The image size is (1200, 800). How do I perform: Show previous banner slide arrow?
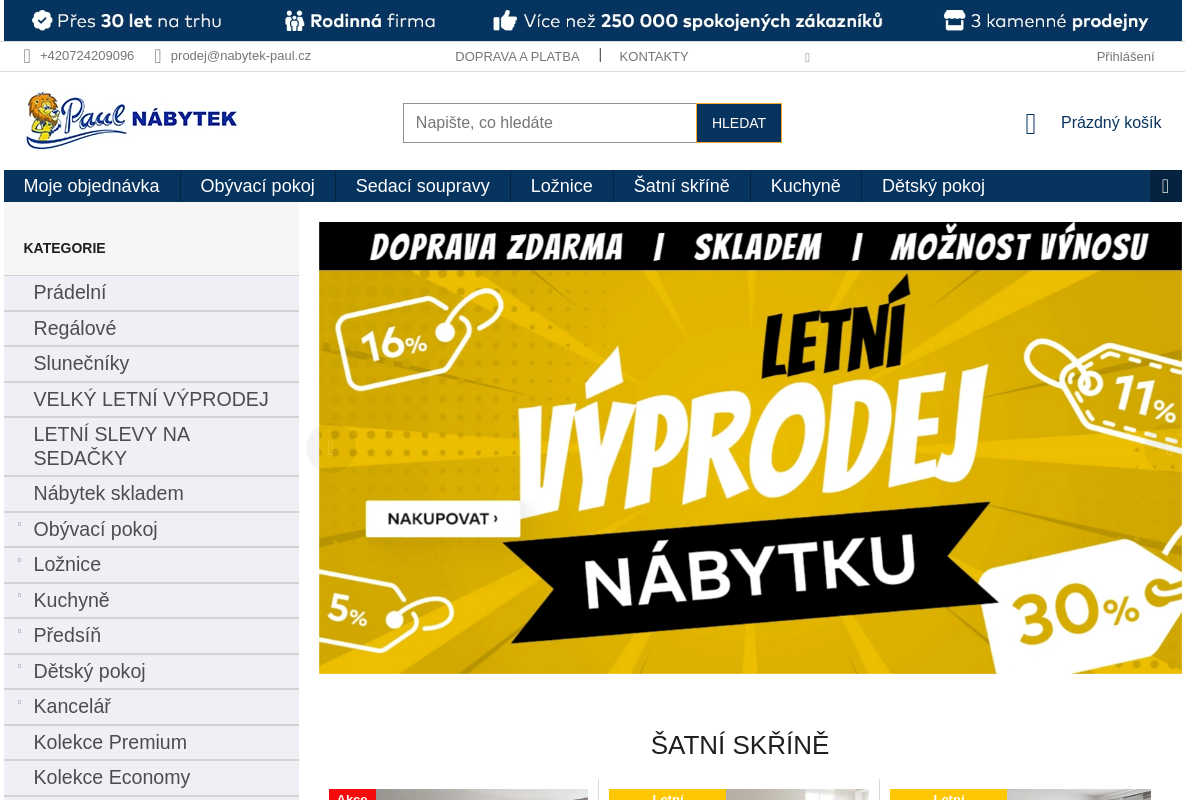coord(331,448)
